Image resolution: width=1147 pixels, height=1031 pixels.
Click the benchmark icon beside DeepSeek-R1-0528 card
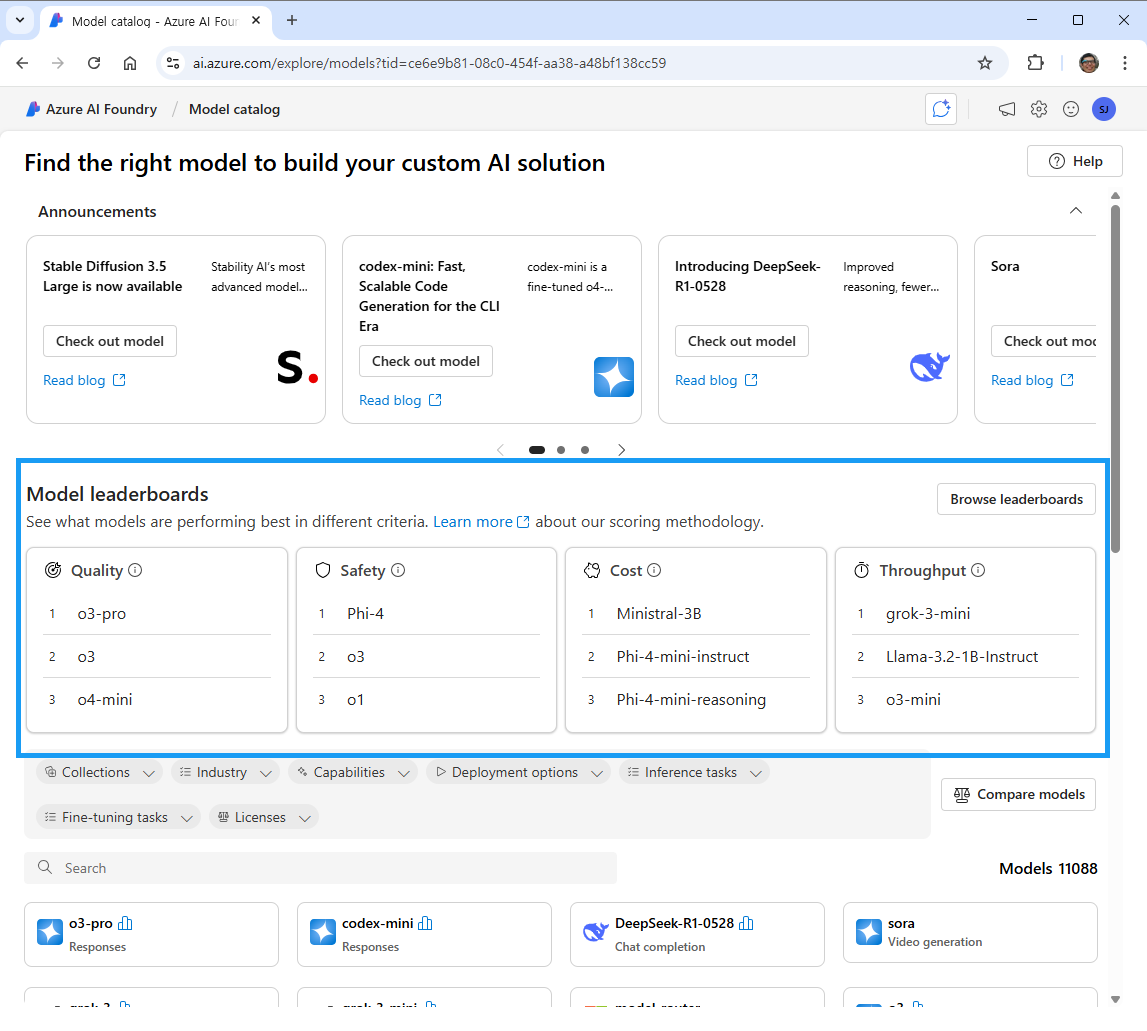(x=746, y=923)
